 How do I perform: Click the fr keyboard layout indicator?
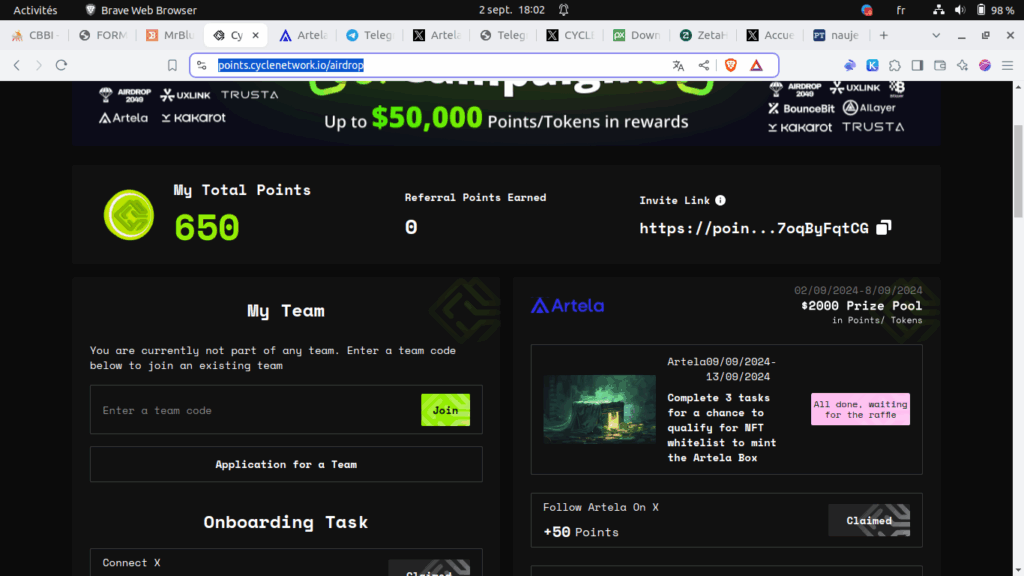(x=901, y=10)
